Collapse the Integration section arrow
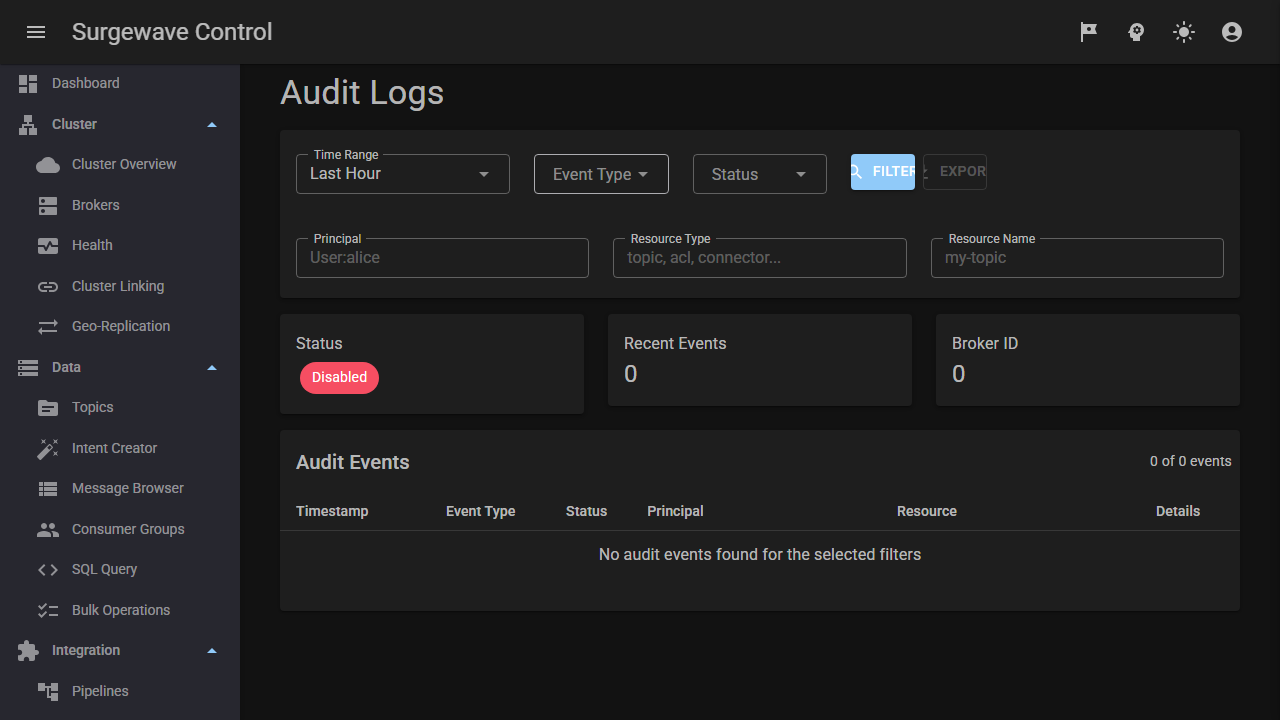 (x=212, y=651)
